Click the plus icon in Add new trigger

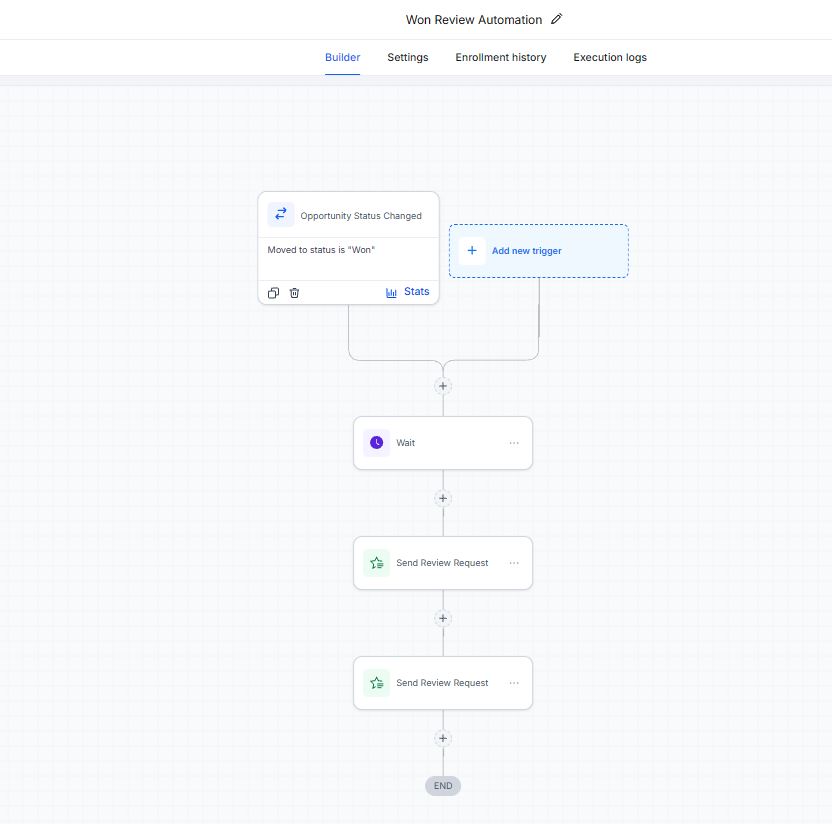(x=472, y=250)
